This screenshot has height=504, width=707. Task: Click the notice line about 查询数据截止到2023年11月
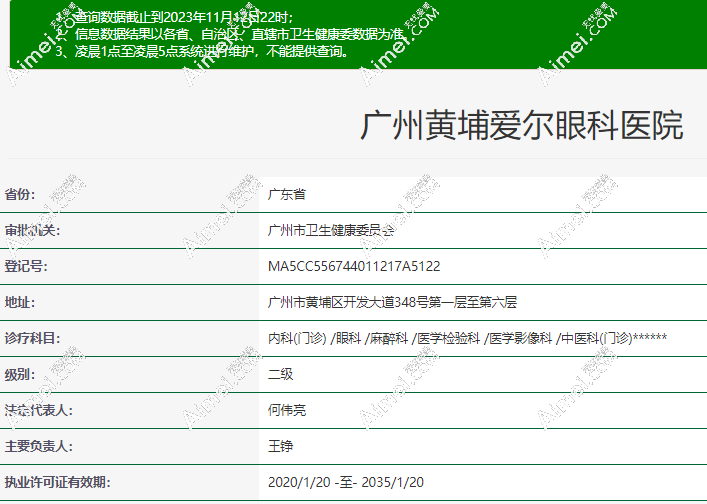174,17
